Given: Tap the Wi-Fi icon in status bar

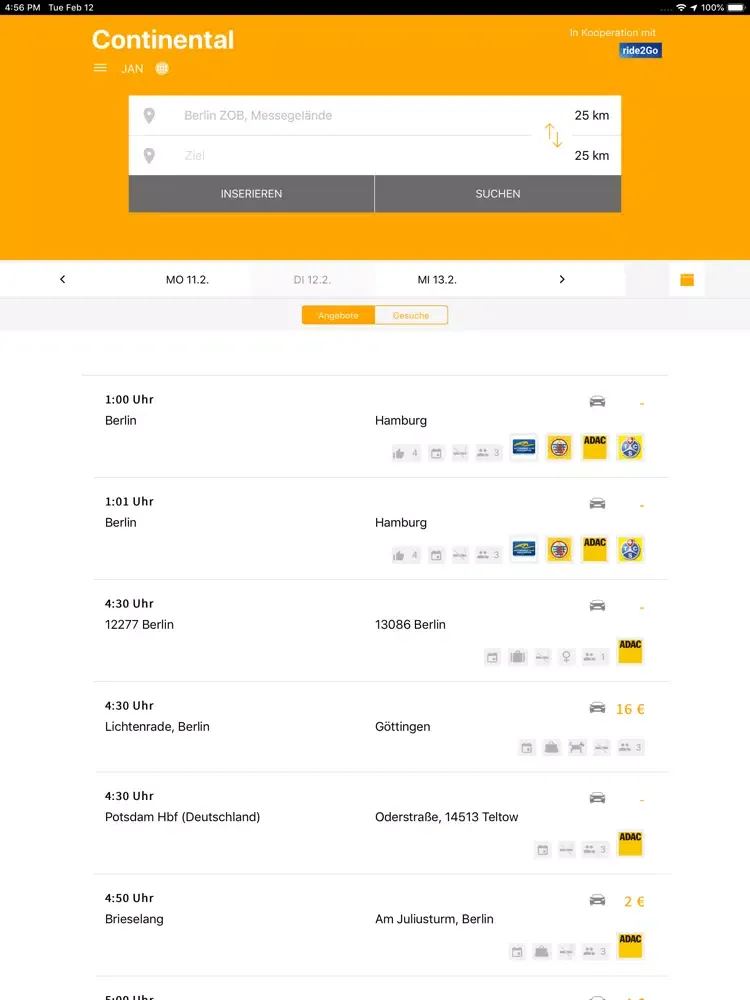Looking at the screenshot, I should [681, 8].
